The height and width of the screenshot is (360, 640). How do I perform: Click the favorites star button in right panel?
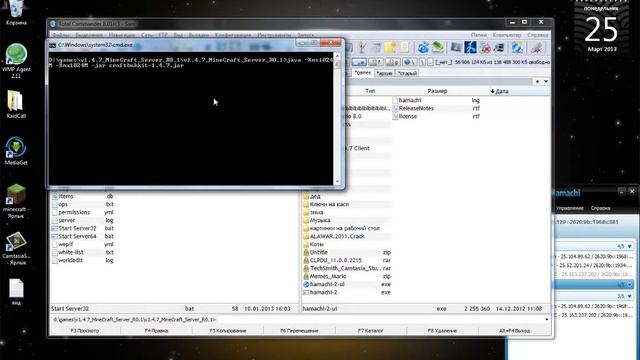[538, 82]
